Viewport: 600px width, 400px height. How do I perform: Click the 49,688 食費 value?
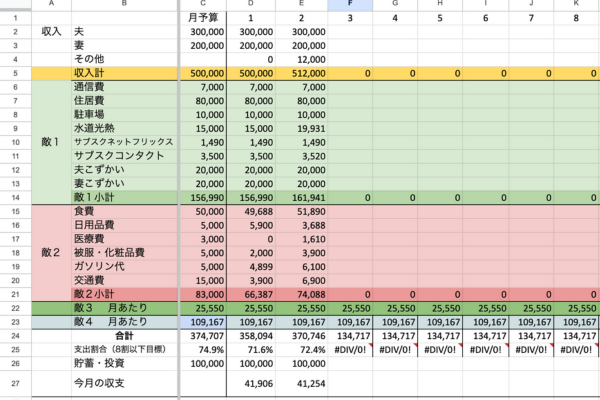pyautogui.click(x=251, y=211)
